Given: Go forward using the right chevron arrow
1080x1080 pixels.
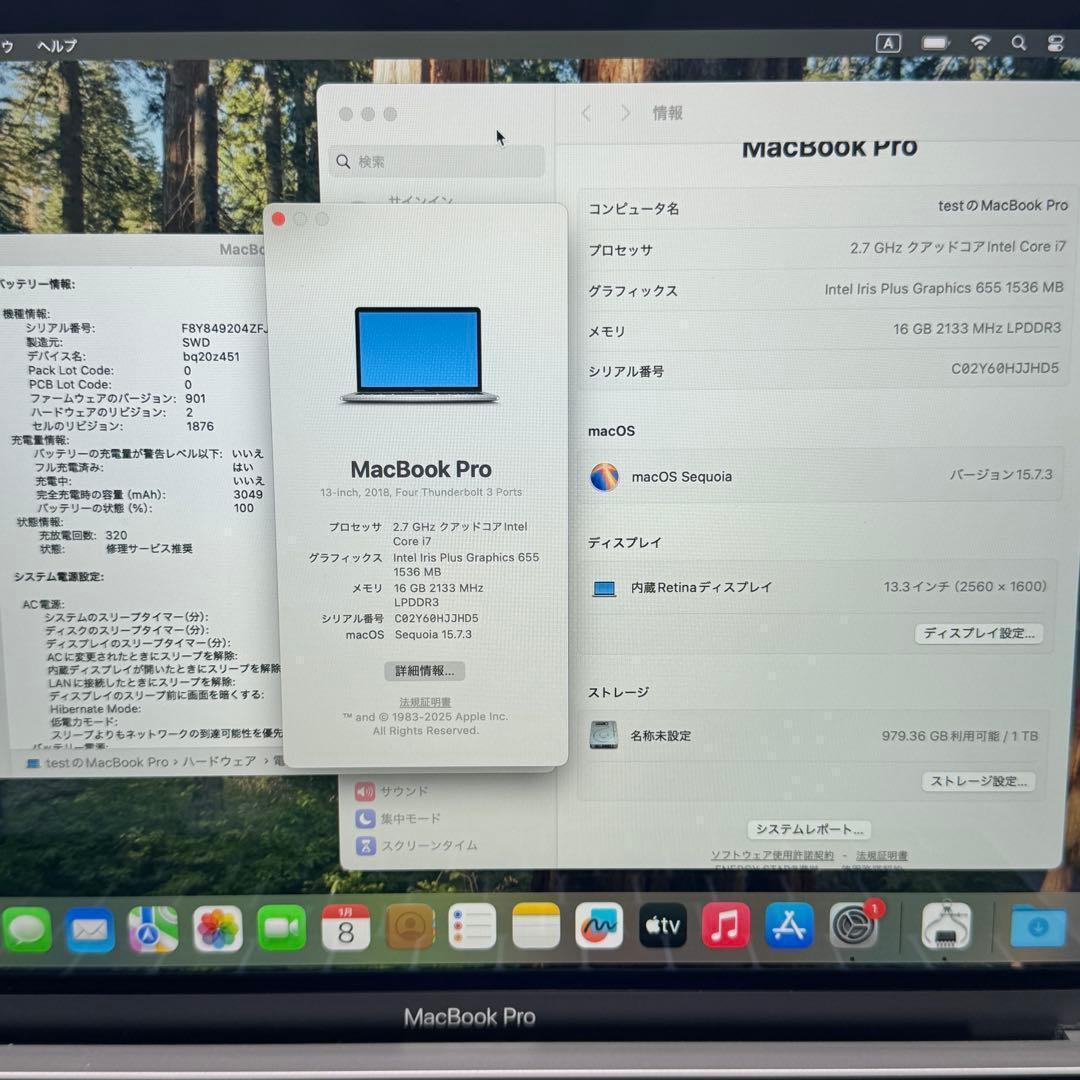Looking at the screenshot, I should pyautogui.click(x=625, y=114).
